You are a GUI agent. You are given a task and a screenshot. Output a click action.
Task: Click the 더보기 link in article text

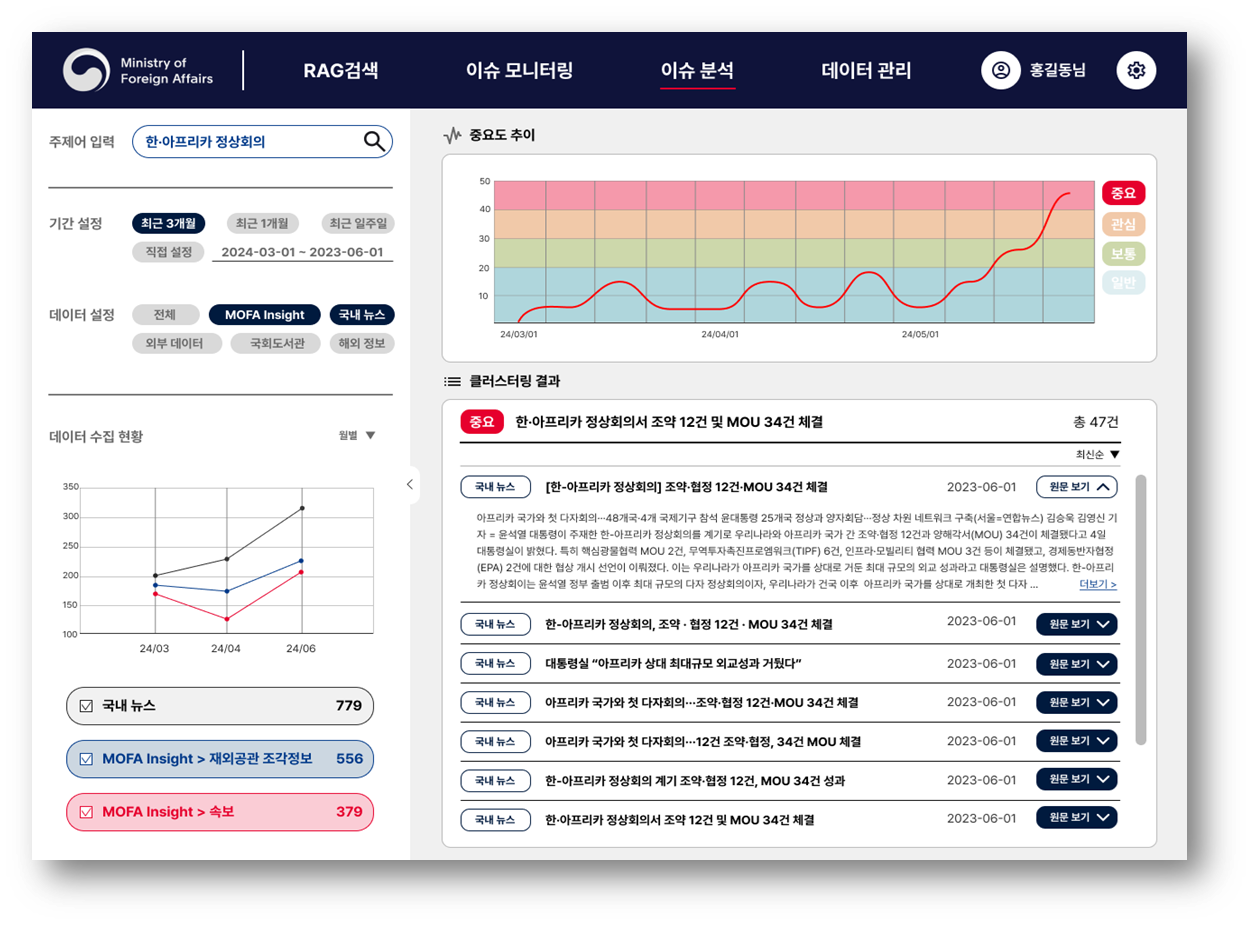click(1097, 585)
